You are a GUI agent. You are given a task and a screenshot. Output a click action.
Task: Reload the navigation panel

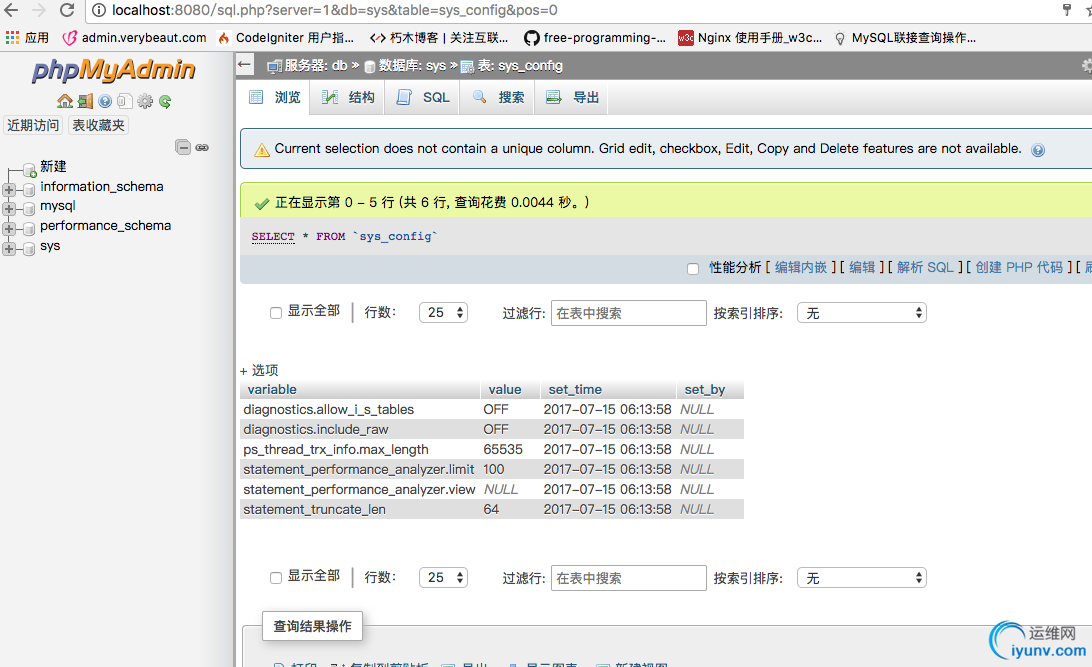click(165, 101)
